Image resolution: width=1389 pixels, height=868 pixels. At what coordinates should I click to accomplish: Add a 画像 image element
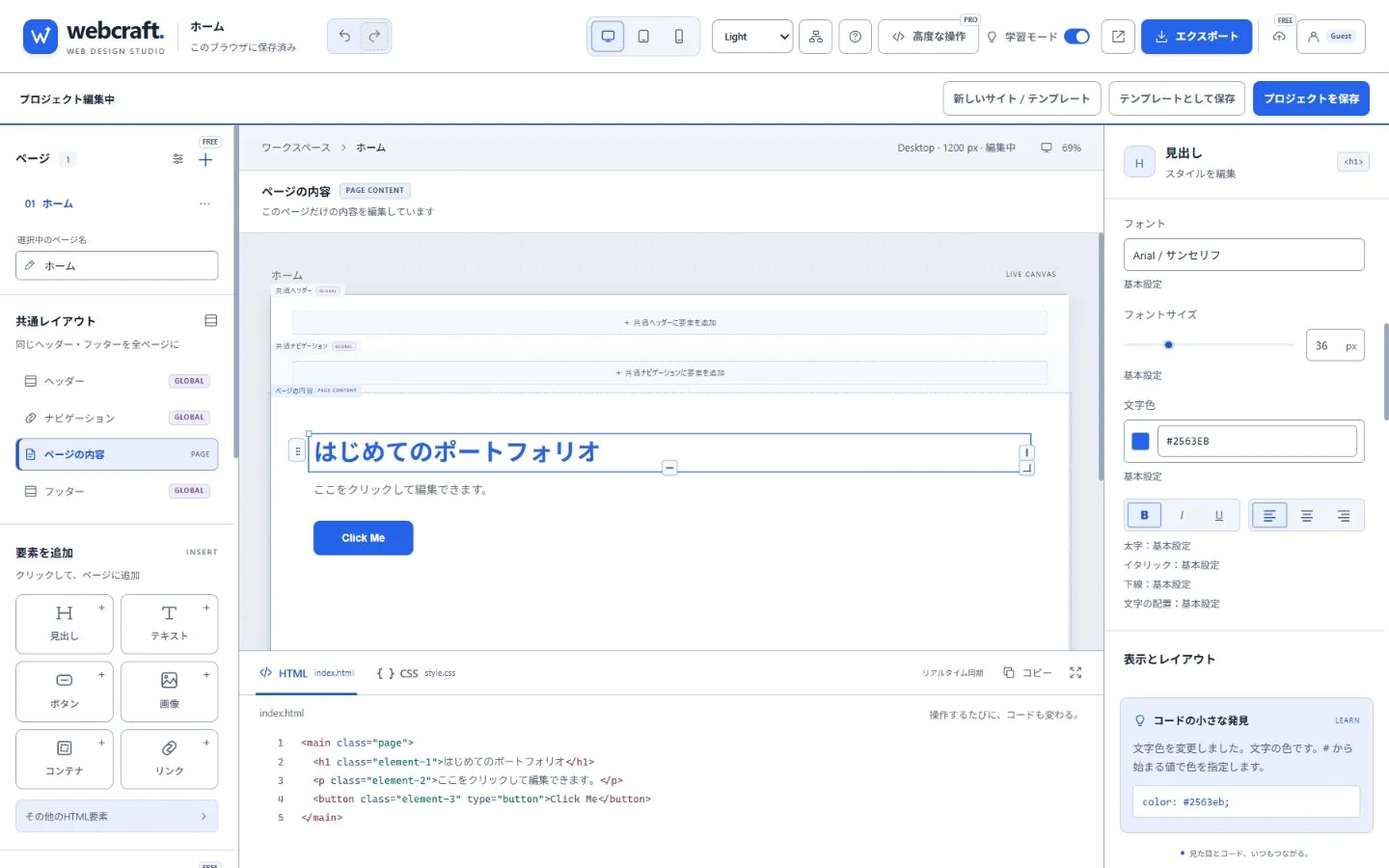tap(170, 692)
